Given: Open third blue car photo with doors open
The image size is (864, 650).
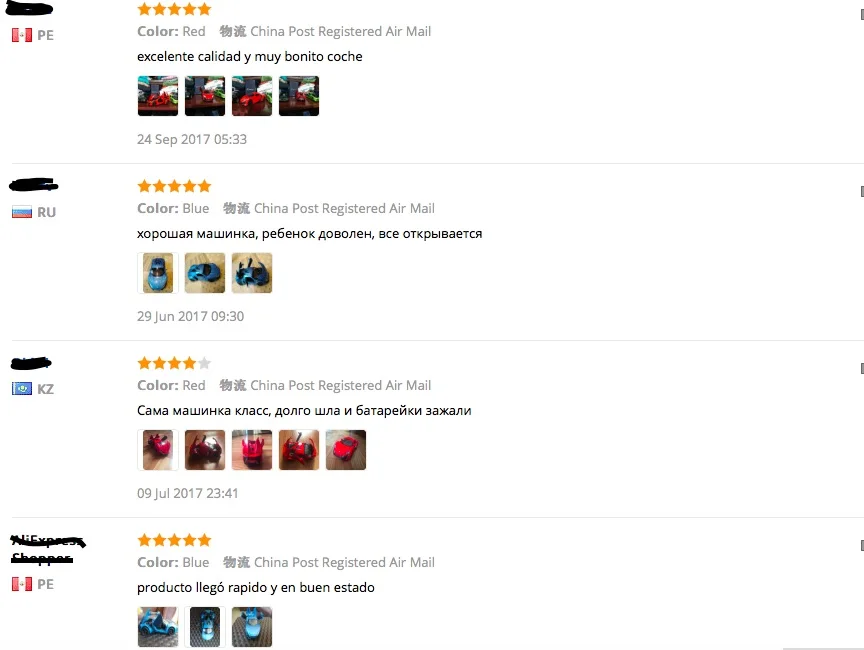Looking at the screenshot, I should [x=252, y=273].
